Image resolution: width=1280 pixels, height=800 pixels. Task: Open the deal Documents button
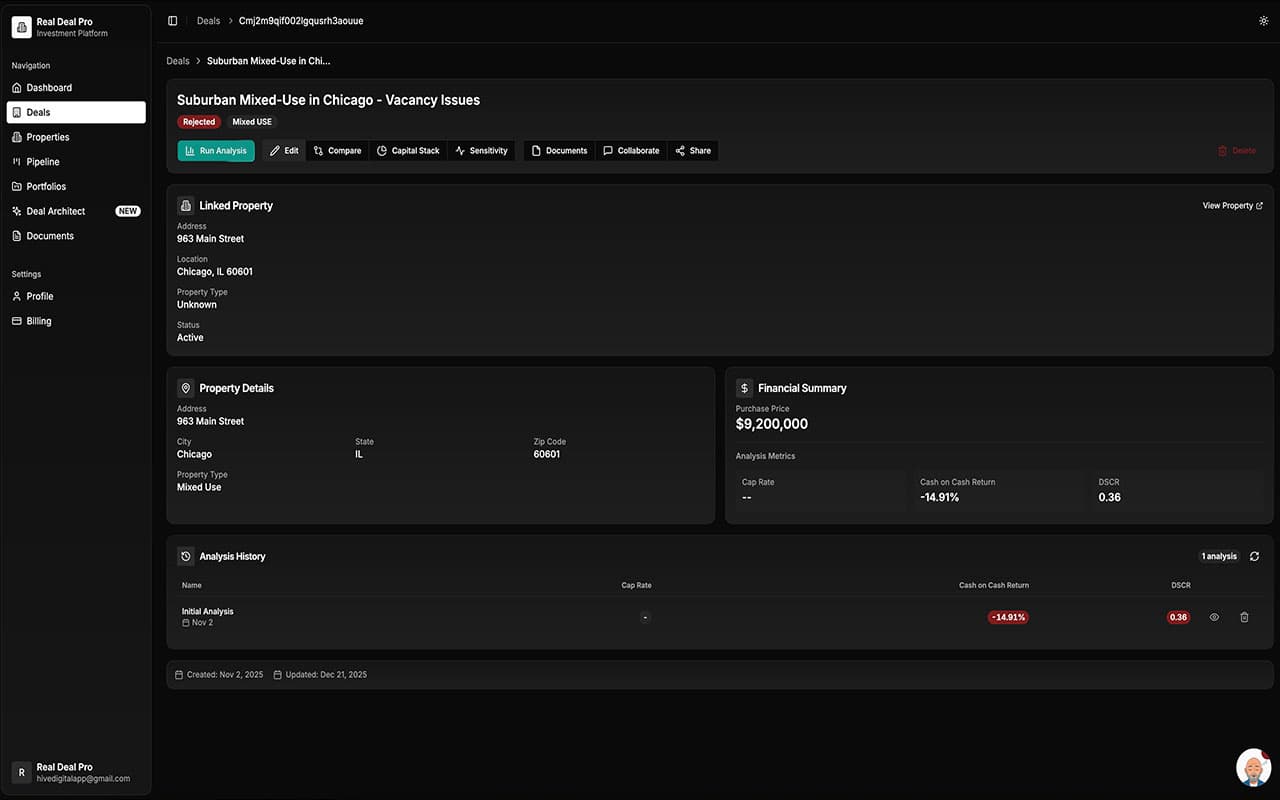pyautogui.click(x=559, y=151)
